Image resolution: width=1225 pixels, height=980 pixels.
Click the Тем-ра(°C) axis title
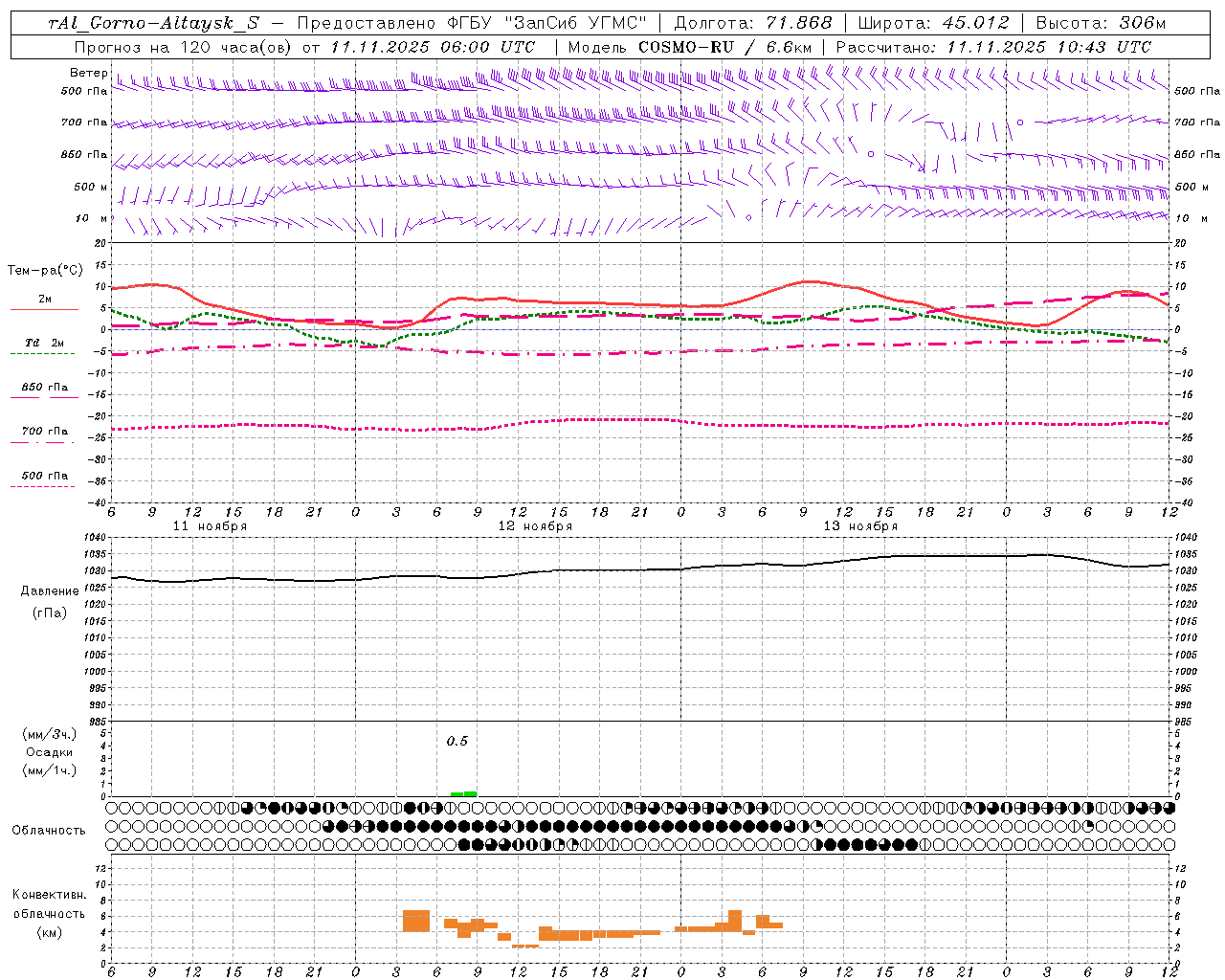tap(45, 271)
